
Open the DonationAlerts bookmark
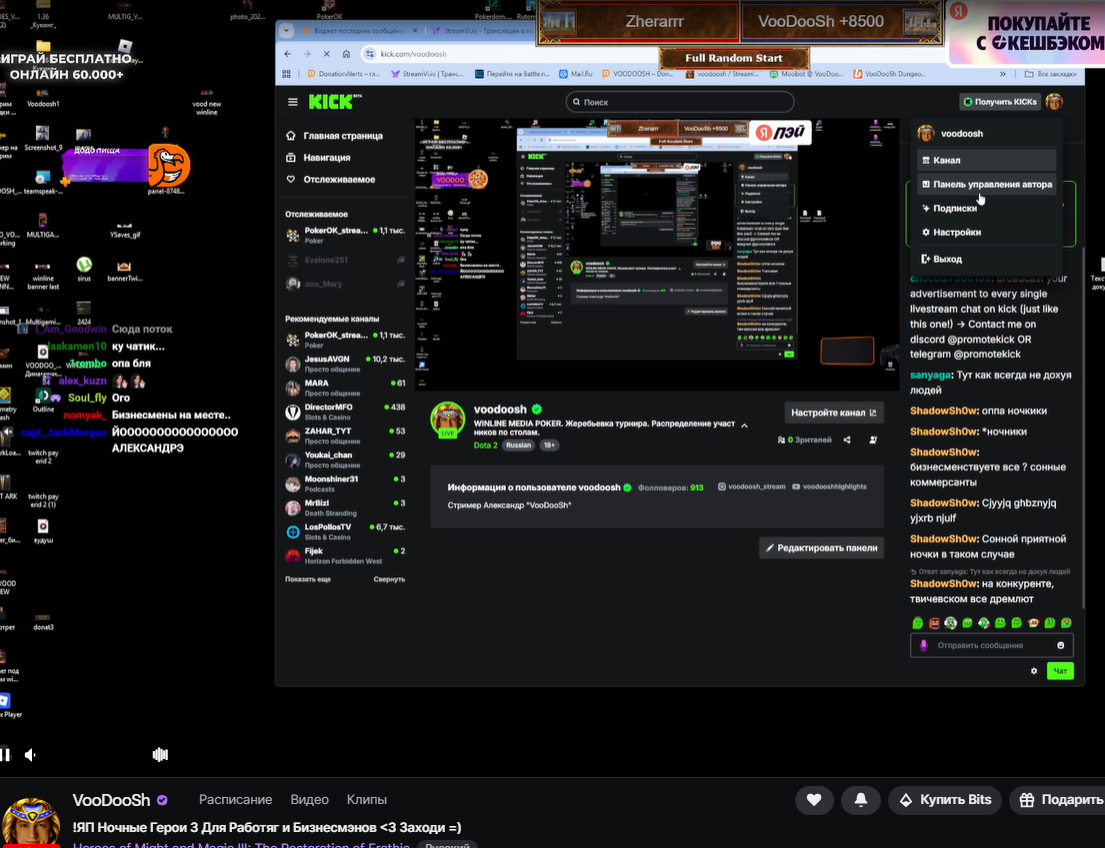[x=345, y=73]
